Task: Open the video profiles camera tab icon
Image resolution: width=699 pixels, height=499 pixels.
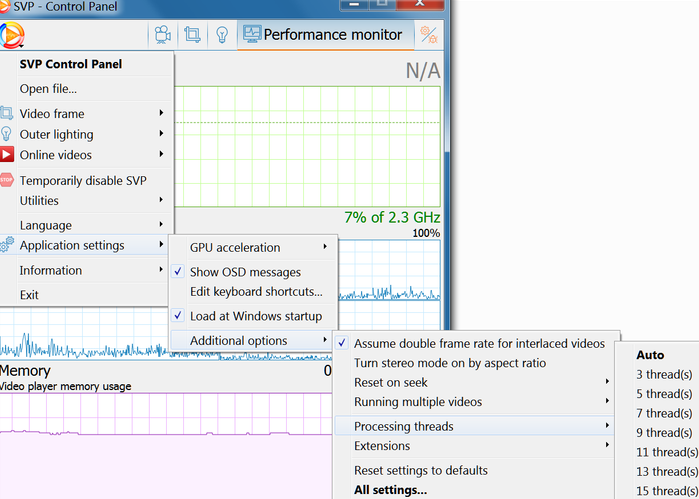Action: [160, 35]
